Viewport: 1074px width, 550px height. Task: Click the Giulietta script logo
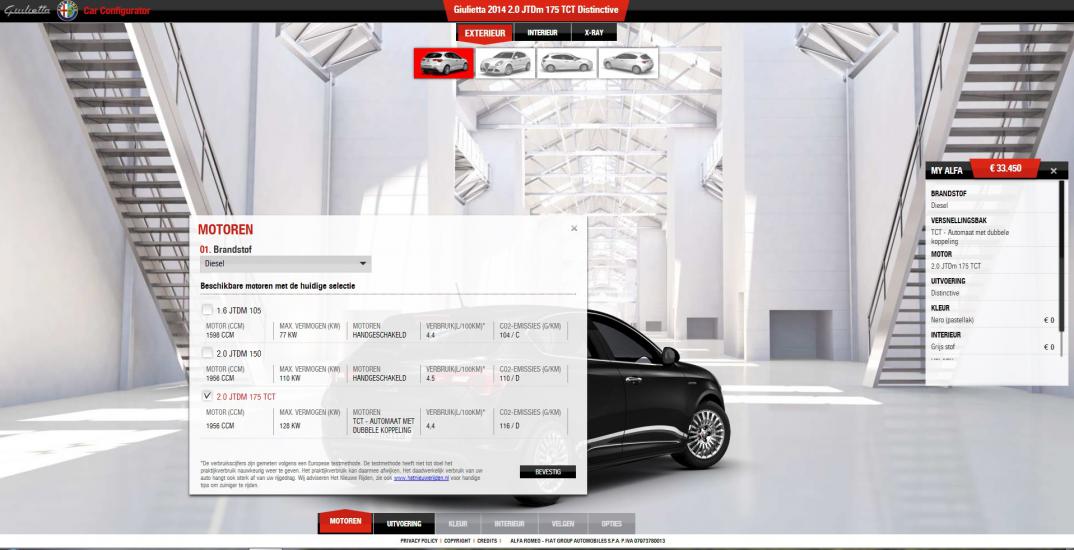click(27, 11)
